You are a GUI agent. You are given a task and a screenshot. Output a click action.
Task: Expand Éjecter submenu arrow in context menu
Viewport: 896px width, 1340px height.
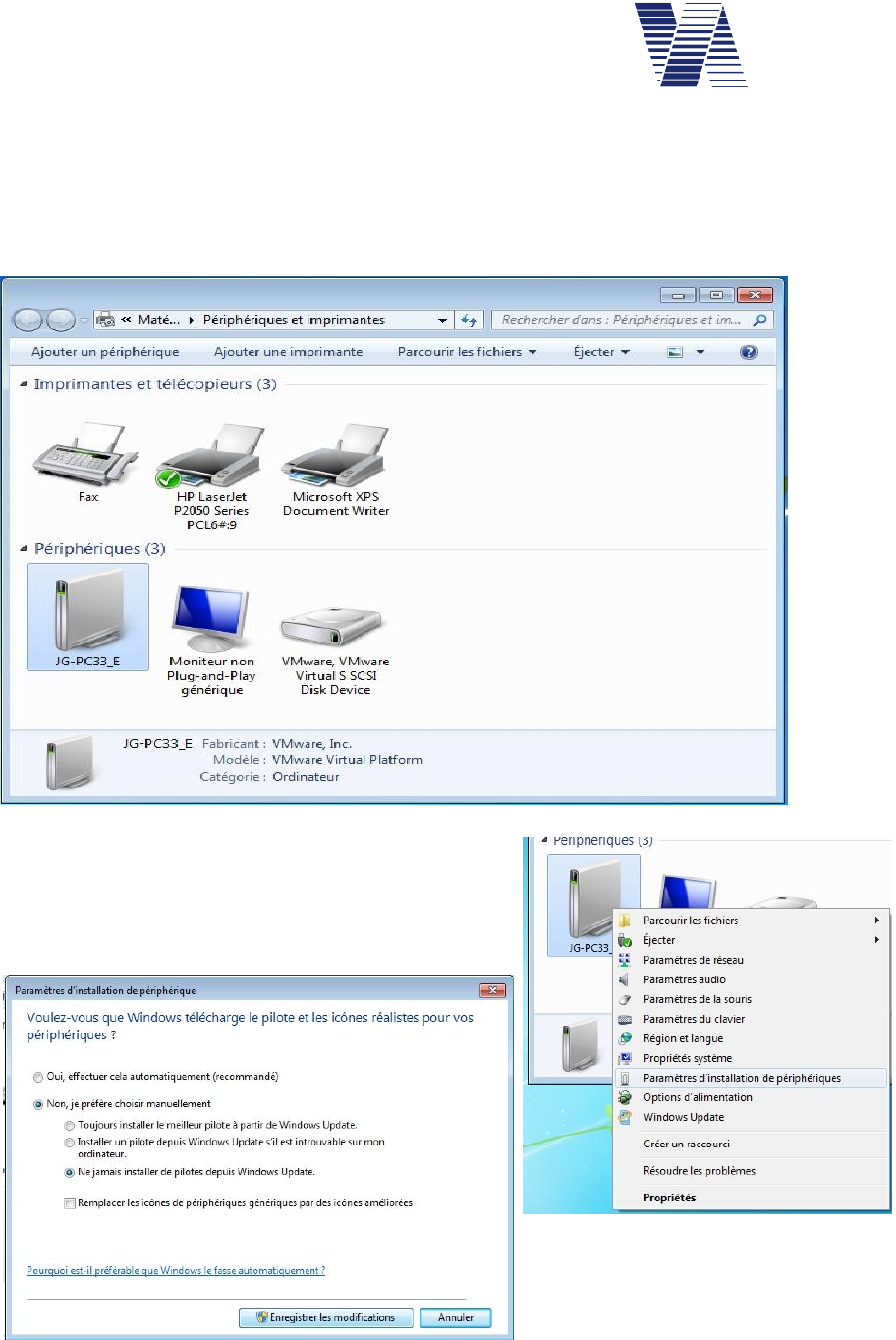tap(877, 940)
